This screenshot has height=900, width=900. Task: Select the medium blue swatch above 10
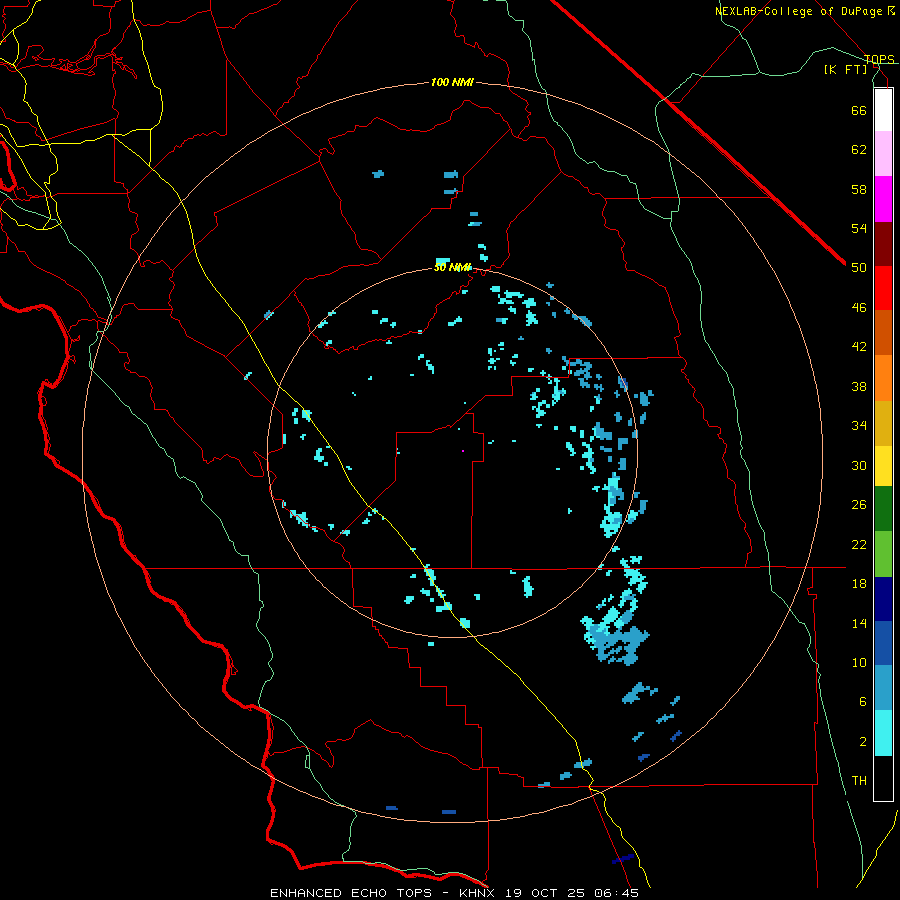coord(883,643)
